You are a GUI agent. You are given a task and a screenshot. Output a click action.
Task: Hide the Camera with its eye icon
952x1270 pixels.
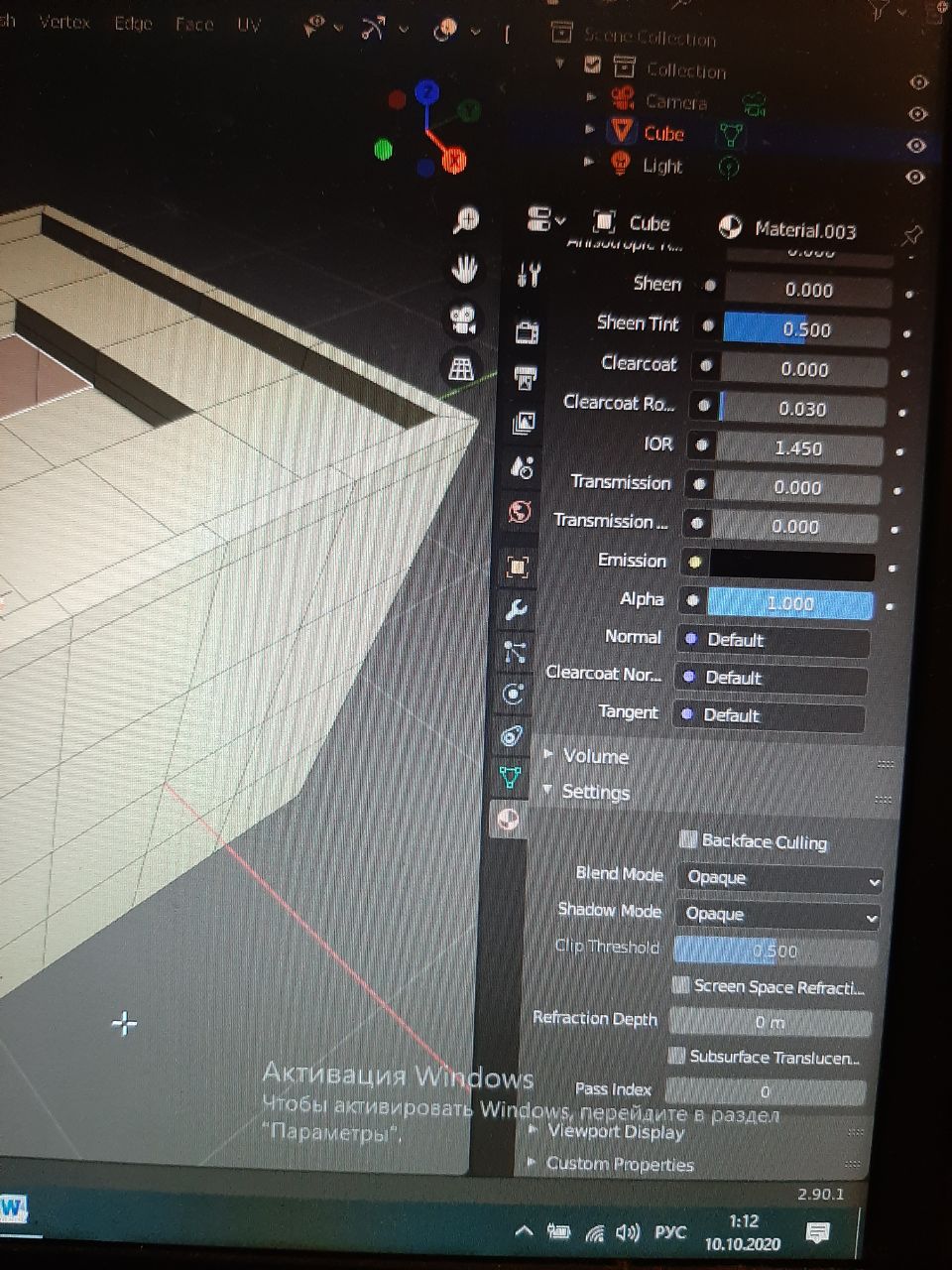coord(917,113)
